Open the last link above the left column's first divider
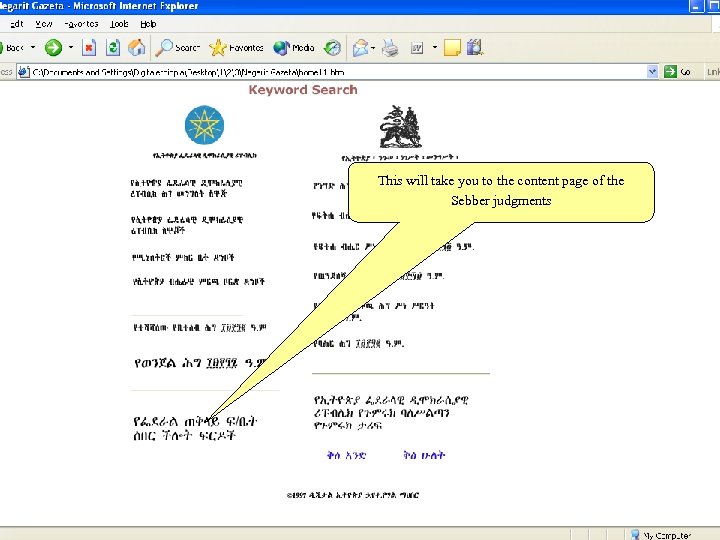The height and width of the screenshot is (540, 720). [198, 281]
